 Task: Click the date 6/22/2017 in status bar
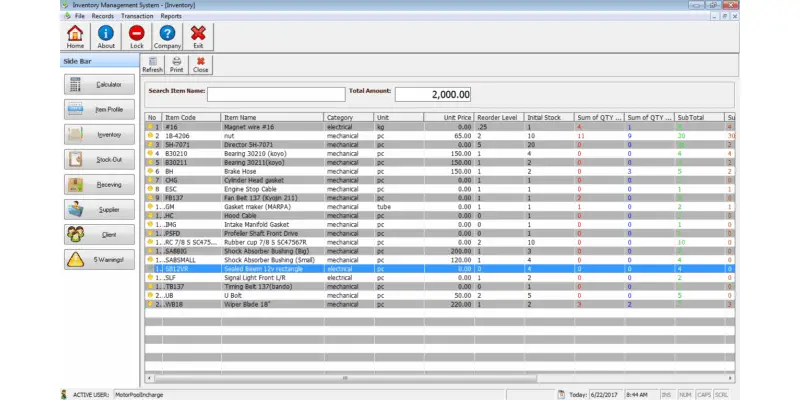[x=604, y=395]
